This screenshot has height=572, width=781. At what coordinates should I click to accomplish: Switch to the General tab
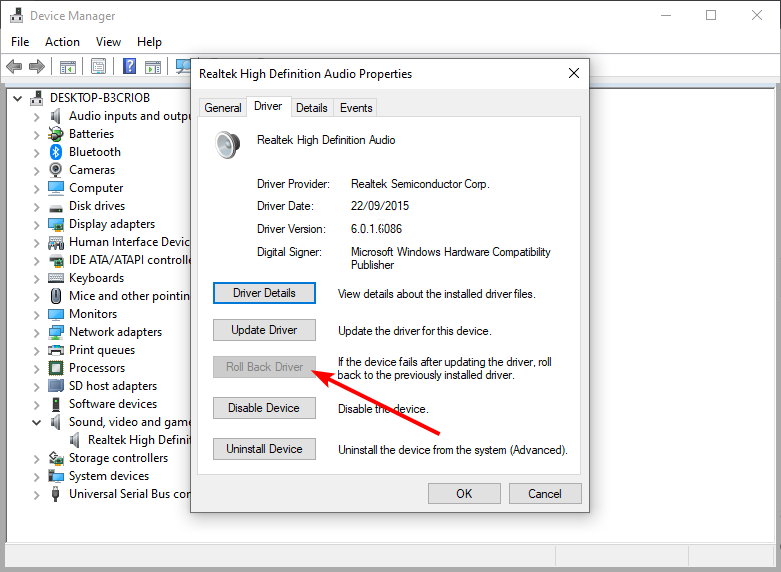pos(223,108)
